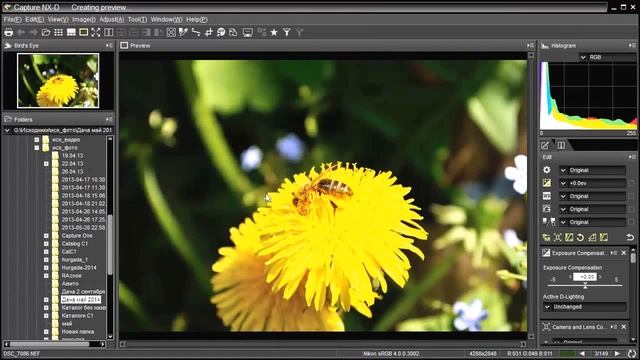The height and width of the screenshot is (360, 640).
Task: Open the Adjust menu
Action: 111,19
